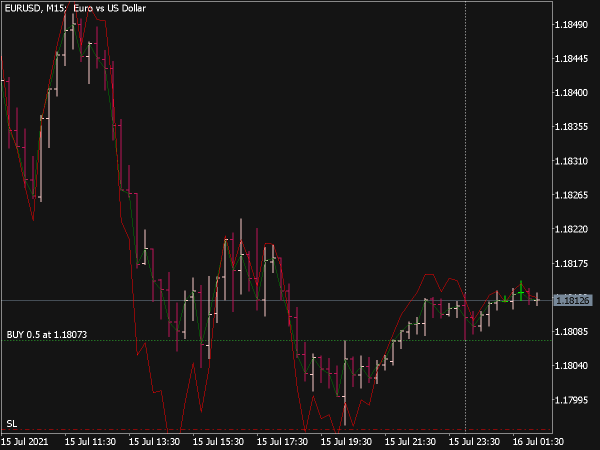Select the 'BUY 0.5 at 1.18073' order label
This screenshot has height=450, width=600.
coord(47,334)
